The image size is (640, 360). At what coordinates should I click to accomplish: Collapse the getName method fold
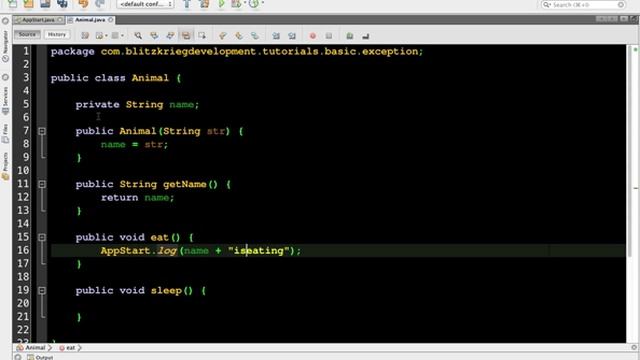pyautogui.click(x=42, y=184)
